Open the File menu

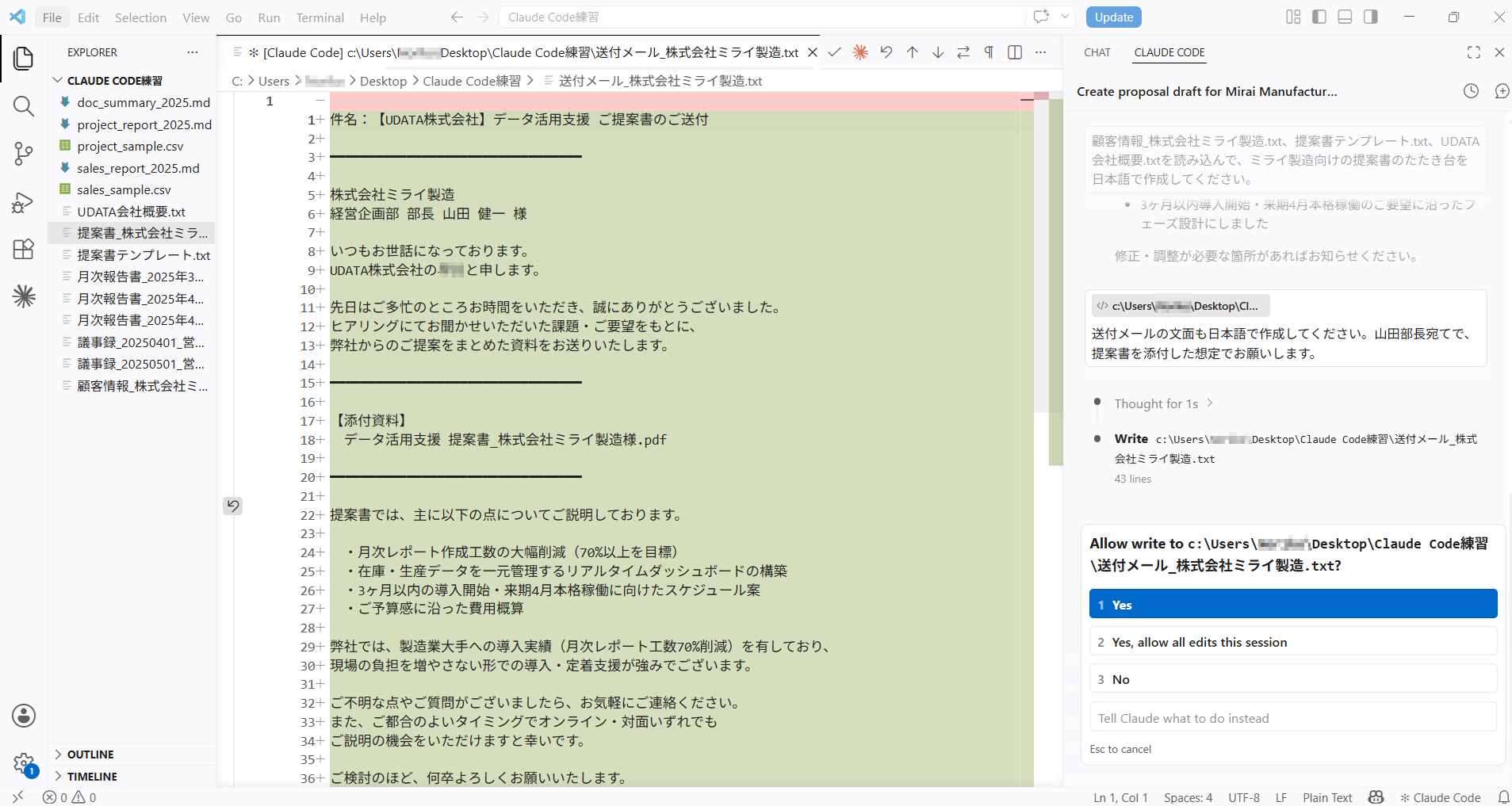click(52, 17)
